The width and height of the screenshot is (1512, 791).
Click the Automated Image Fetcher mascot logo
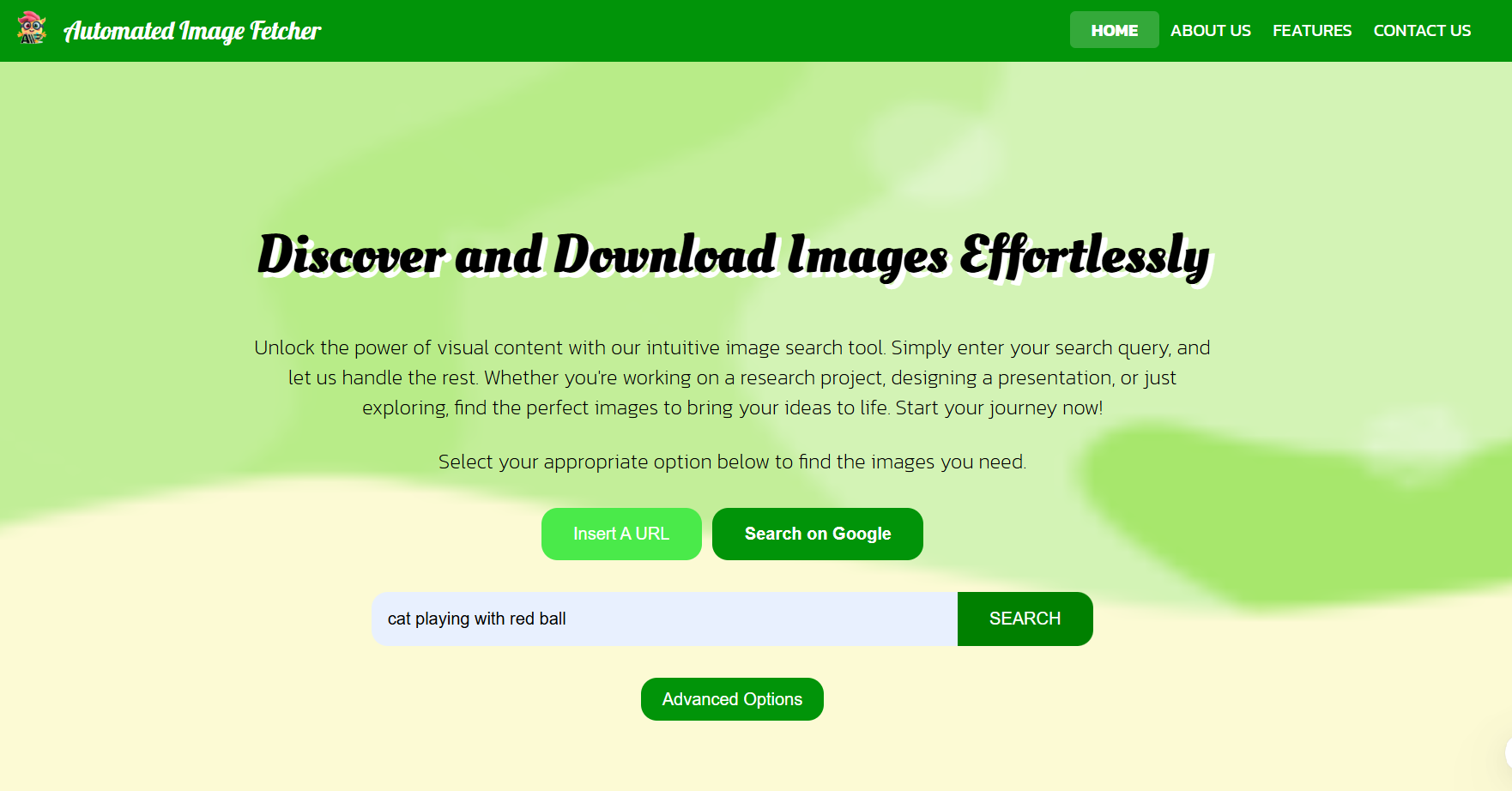coord(32,29)
